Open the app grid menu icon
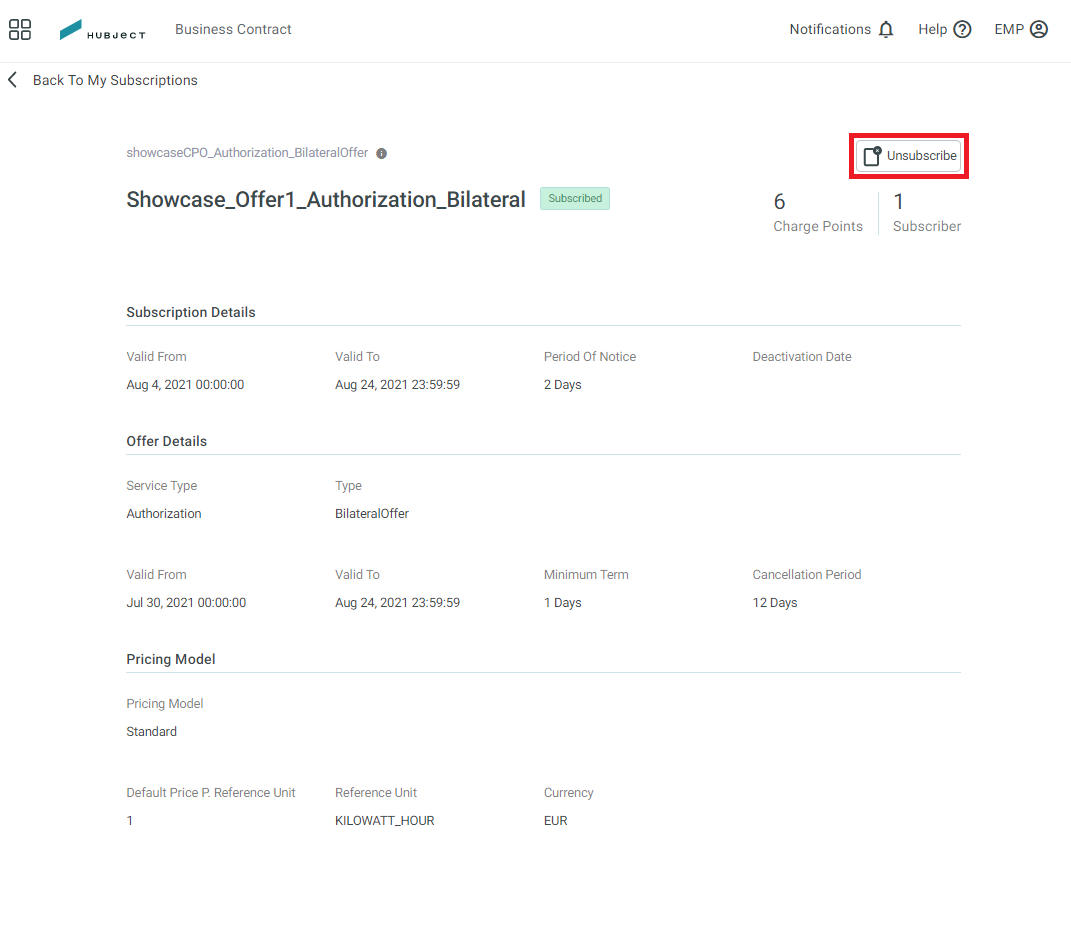1071x948 pixels. [20, 29]
